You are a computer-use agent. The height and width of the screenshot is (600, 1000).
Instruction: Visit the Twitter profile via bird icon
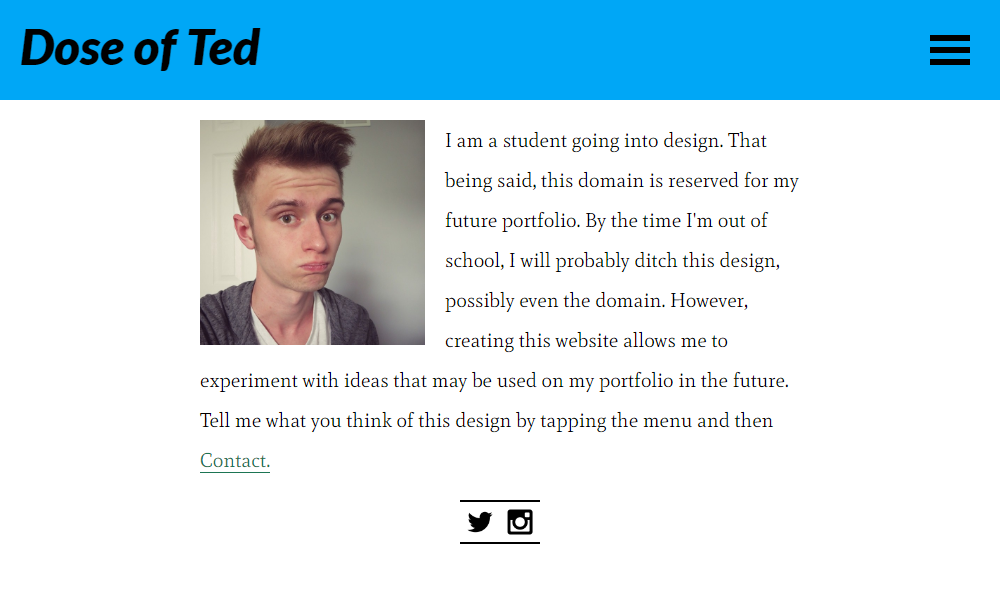(480, 522)
